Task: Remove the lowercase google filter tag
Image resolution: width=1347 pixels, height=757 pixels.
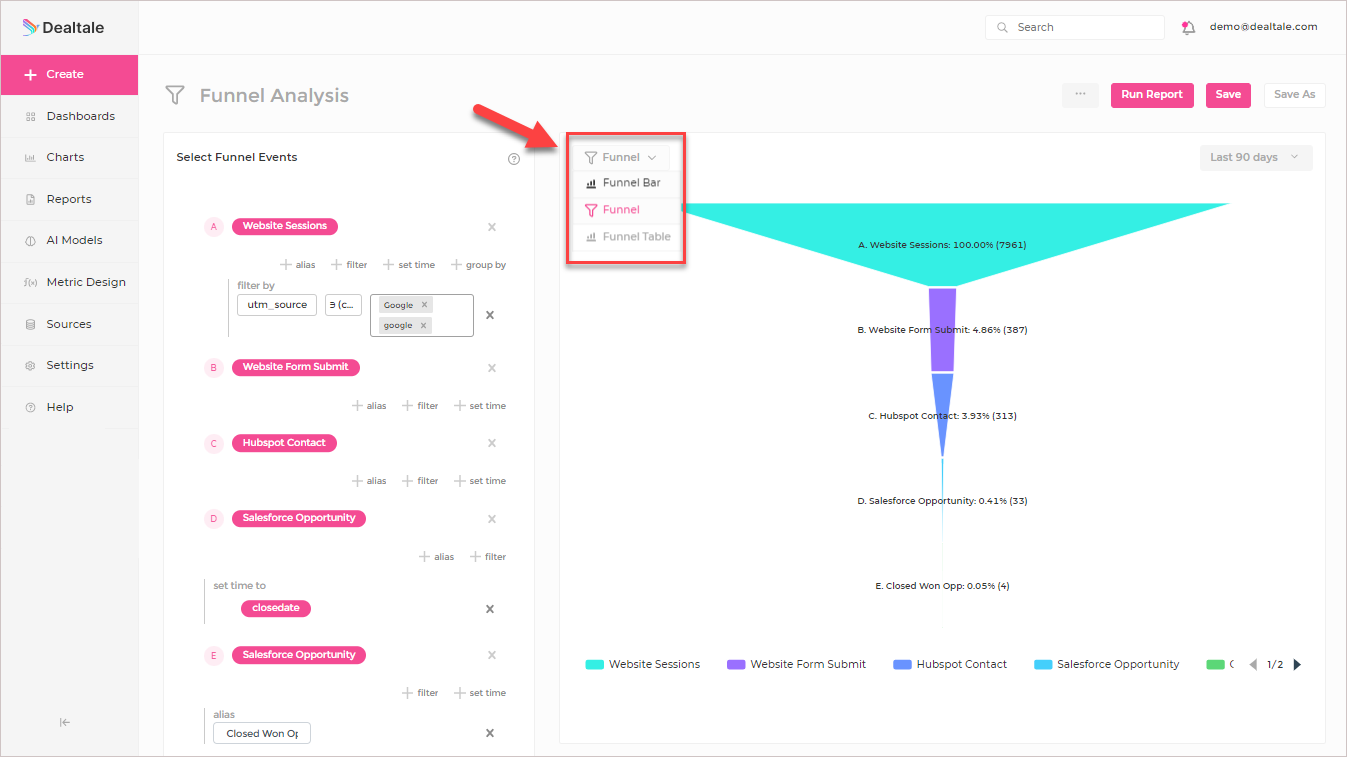Action: 423,325
